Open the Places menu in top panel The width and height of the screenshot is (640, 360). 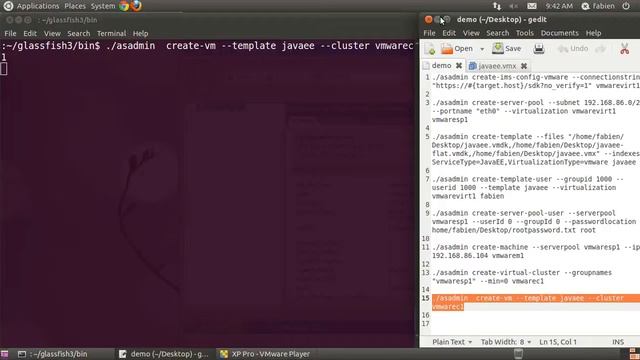75,6
